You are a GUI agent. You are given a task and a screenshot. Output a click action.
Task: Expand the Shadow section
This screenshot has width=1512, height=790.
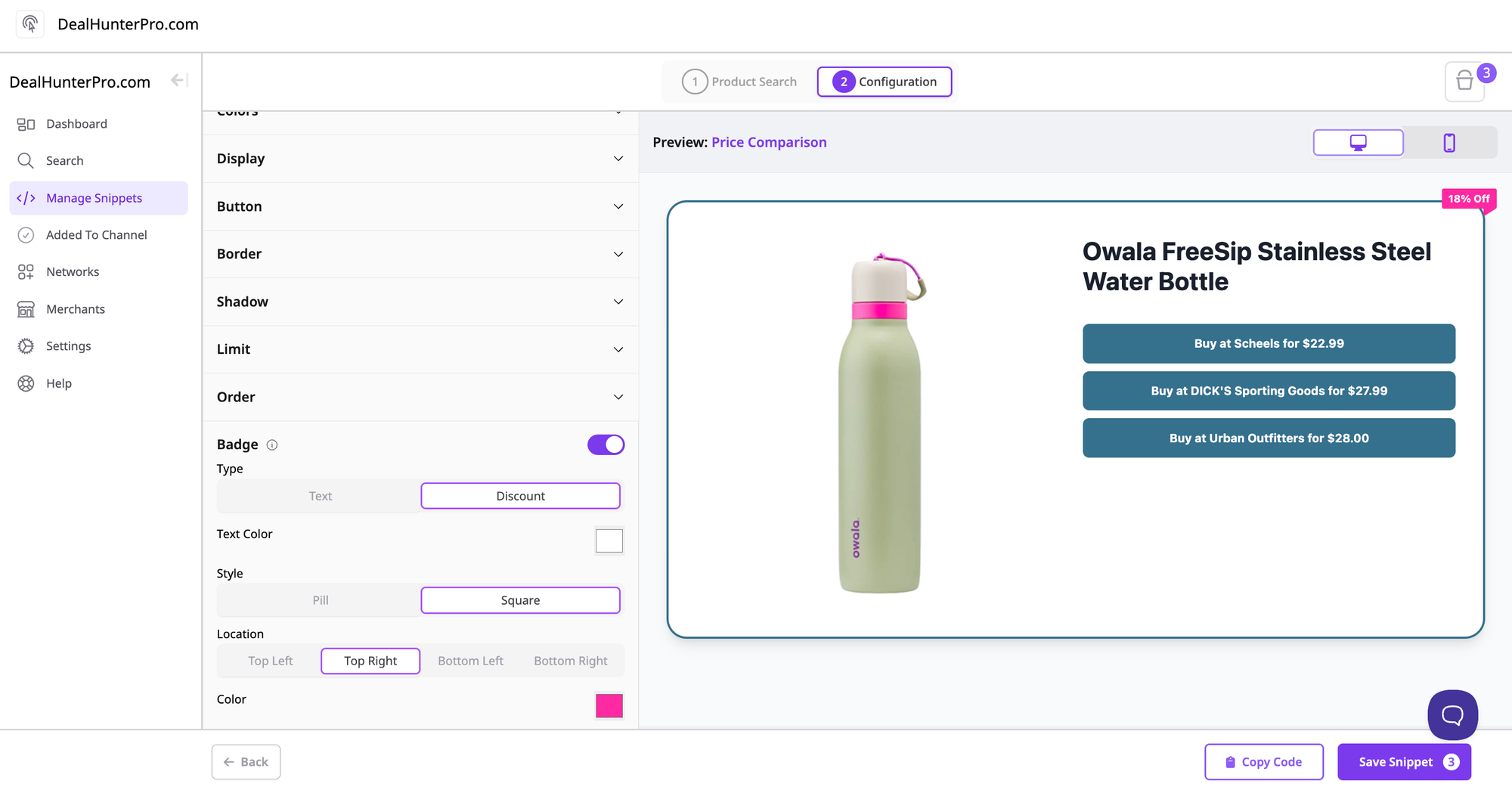tap(420, 302)
